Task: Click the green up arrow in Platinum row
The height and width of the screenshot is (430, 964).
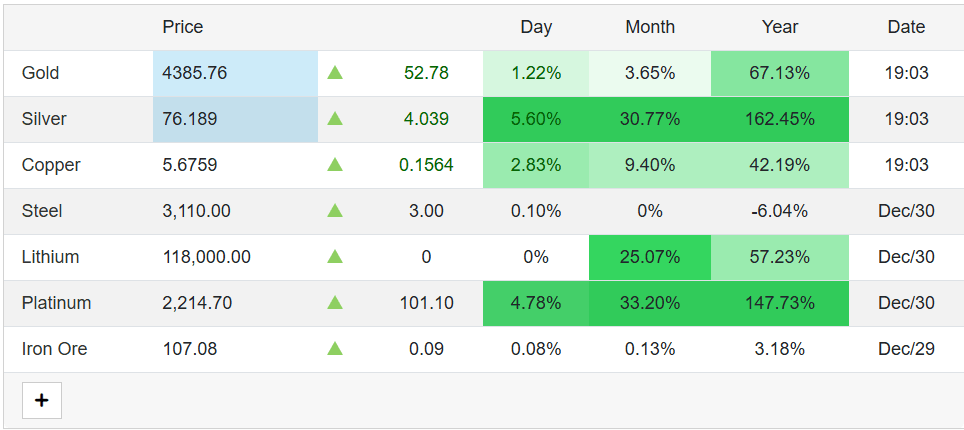Action: [334, 303]
